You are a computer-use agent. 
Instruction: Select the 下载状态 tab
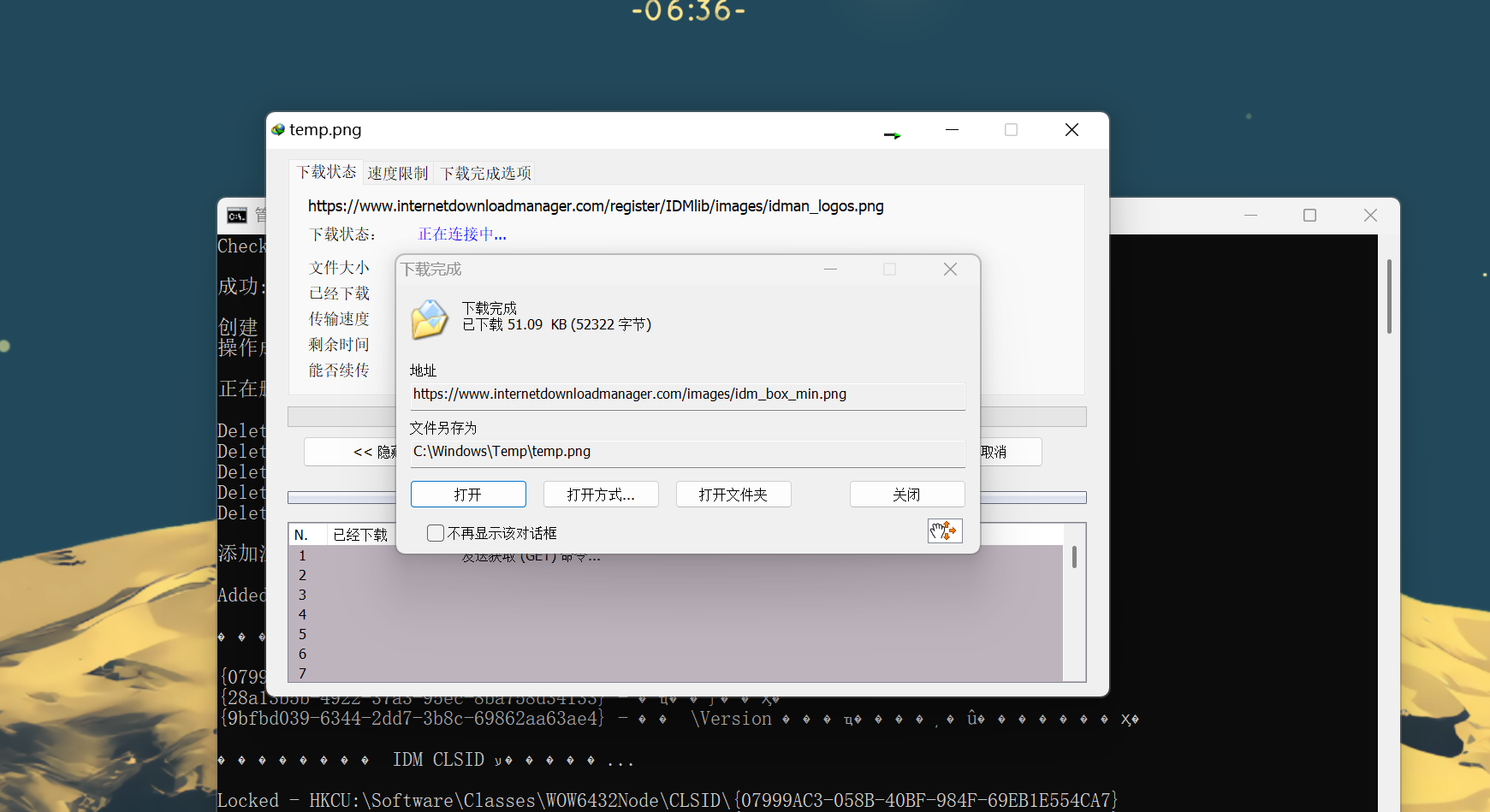pos(326,172)
